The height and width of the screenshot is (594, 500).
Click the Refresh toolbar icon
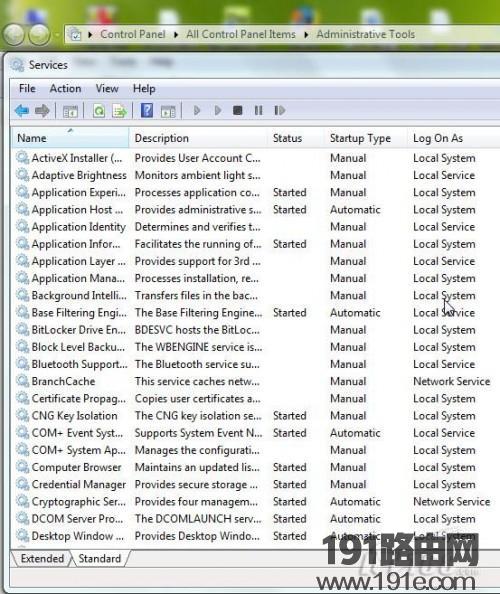(99, 111)
